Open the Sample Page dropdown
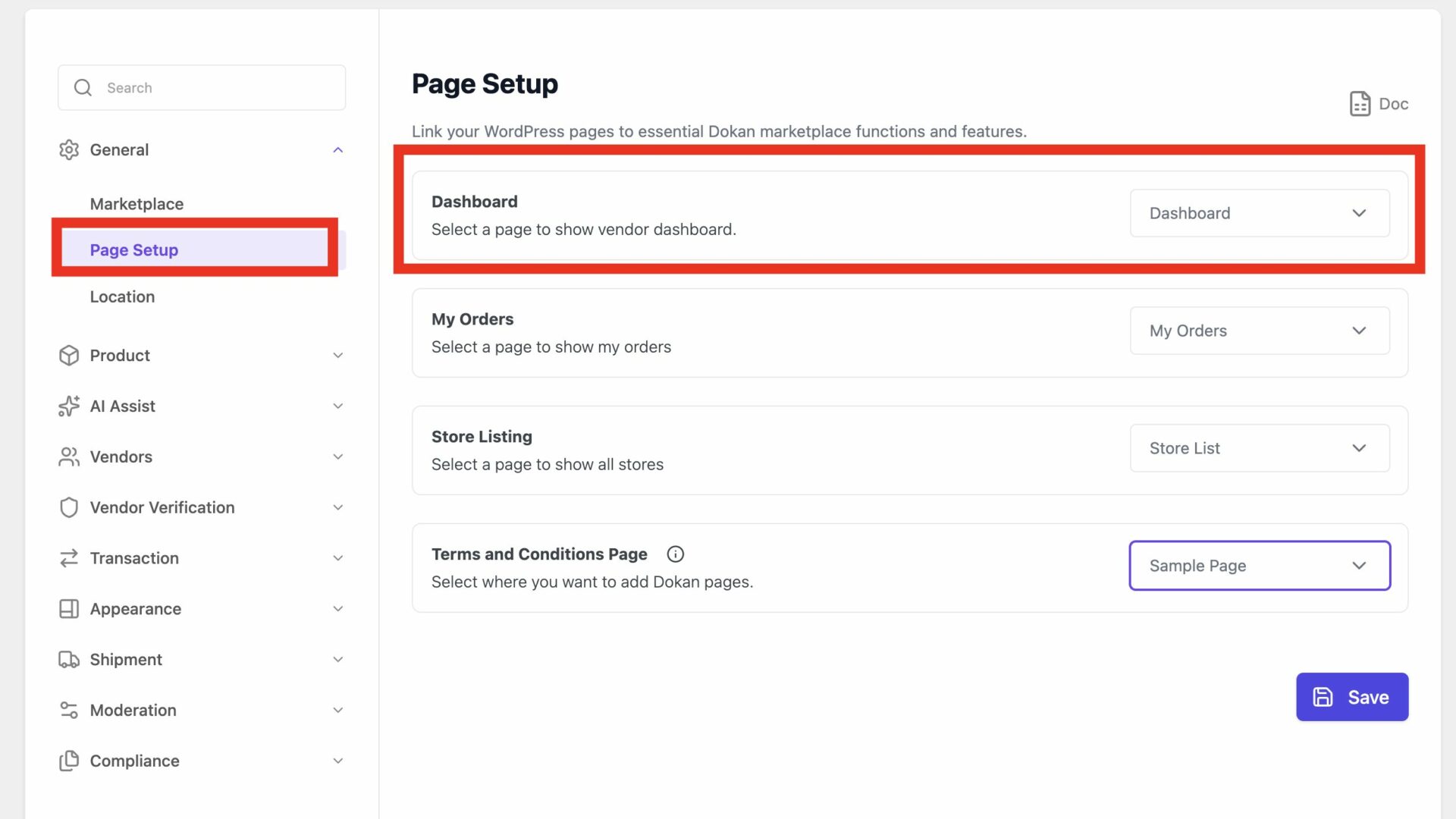This screenshot has width=1456, height=819. click(1259, 566)
